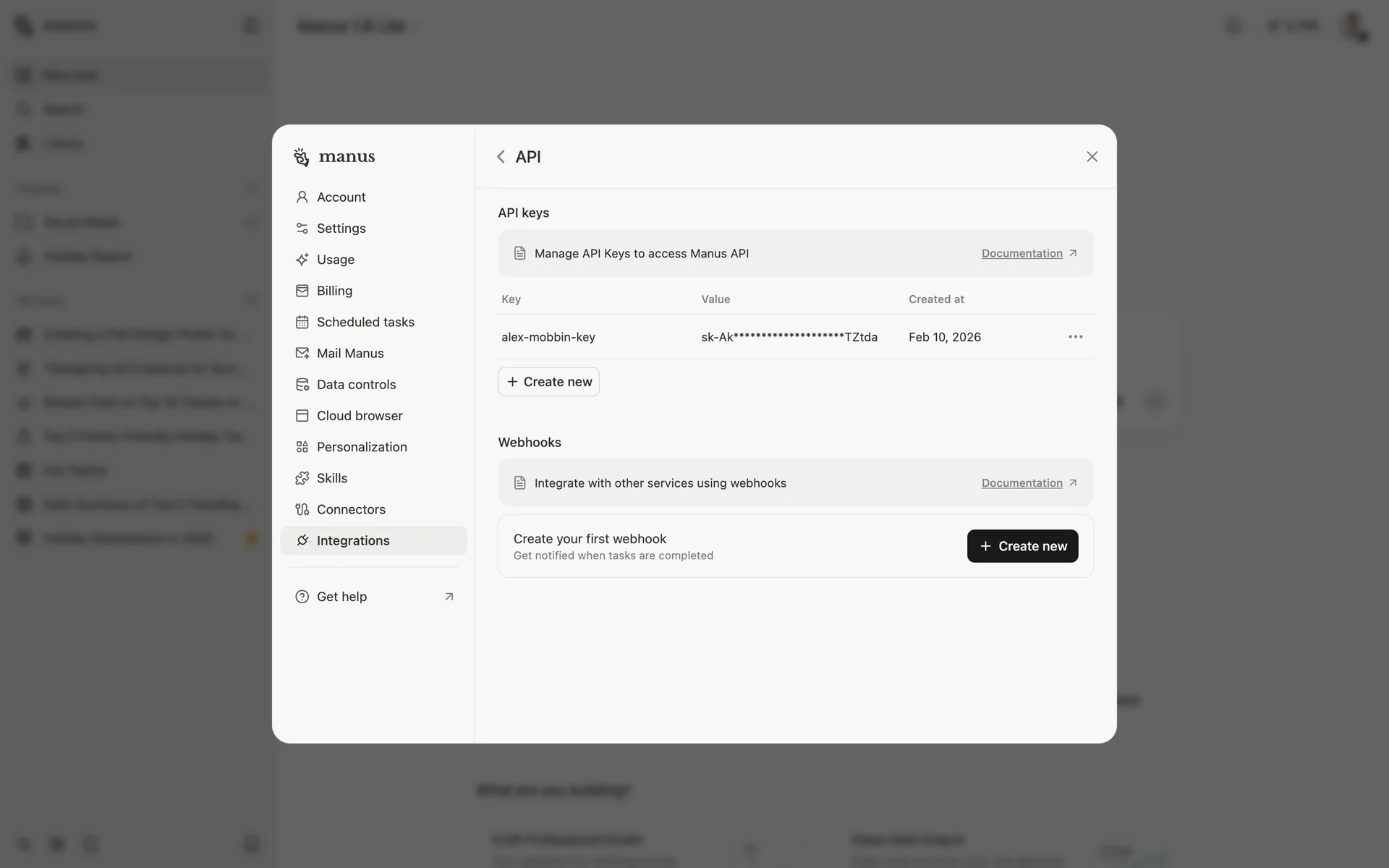Click the masked alex-mobbin-key value

[789, 337]
